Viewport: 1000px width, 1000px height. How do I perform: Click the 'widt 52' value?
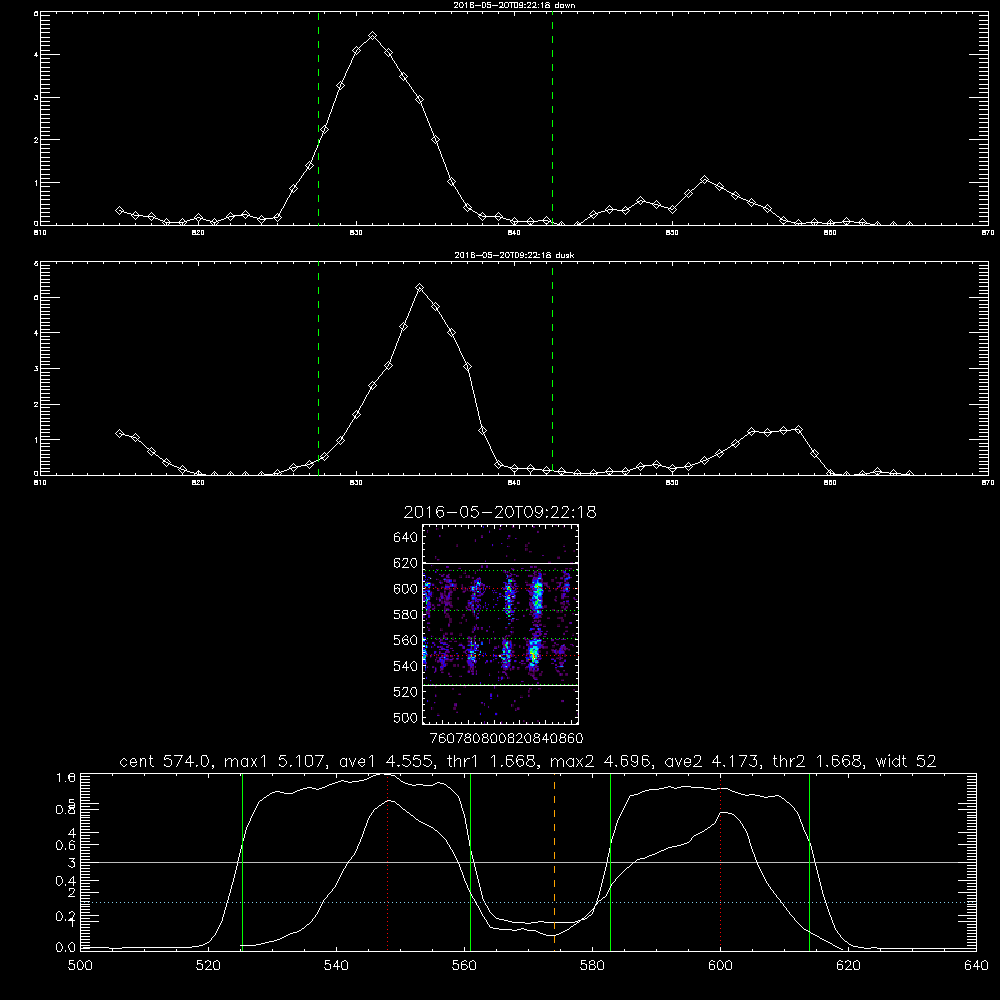(906, 761)
